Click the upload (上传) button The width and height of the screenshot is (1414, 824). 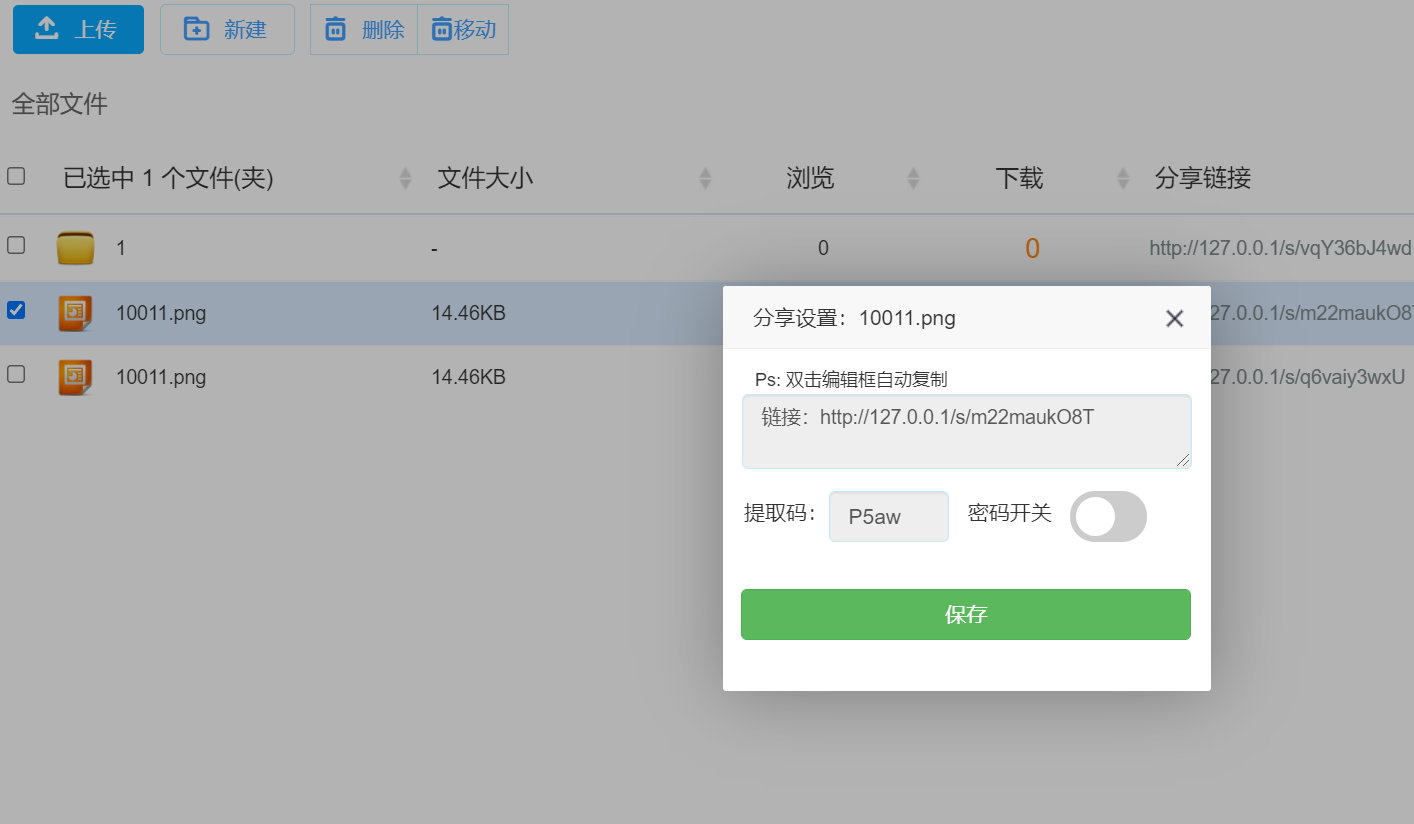(x=78, y=29)
